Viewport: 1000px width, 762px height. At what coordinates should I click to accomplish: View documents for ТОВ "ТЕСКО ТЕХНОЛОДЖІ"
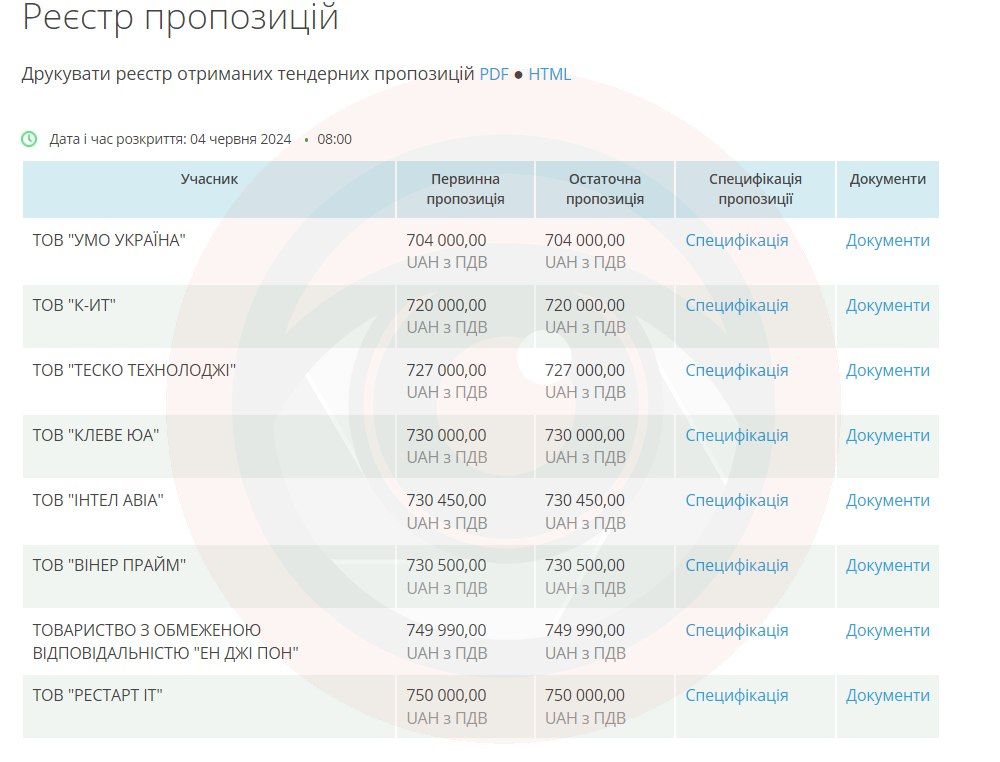coord(887,370)
